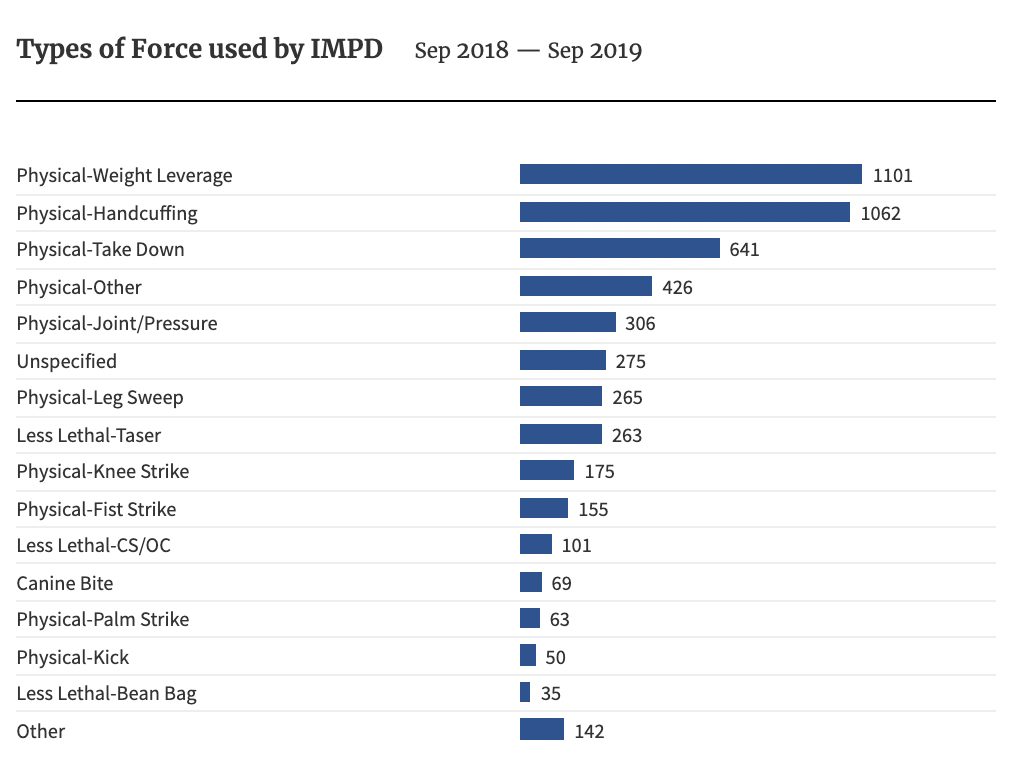This screenshot has height=772, width=1020.
Task: Select the Less Lethal-CS/OC bar
Action: [x=536, y=544]
